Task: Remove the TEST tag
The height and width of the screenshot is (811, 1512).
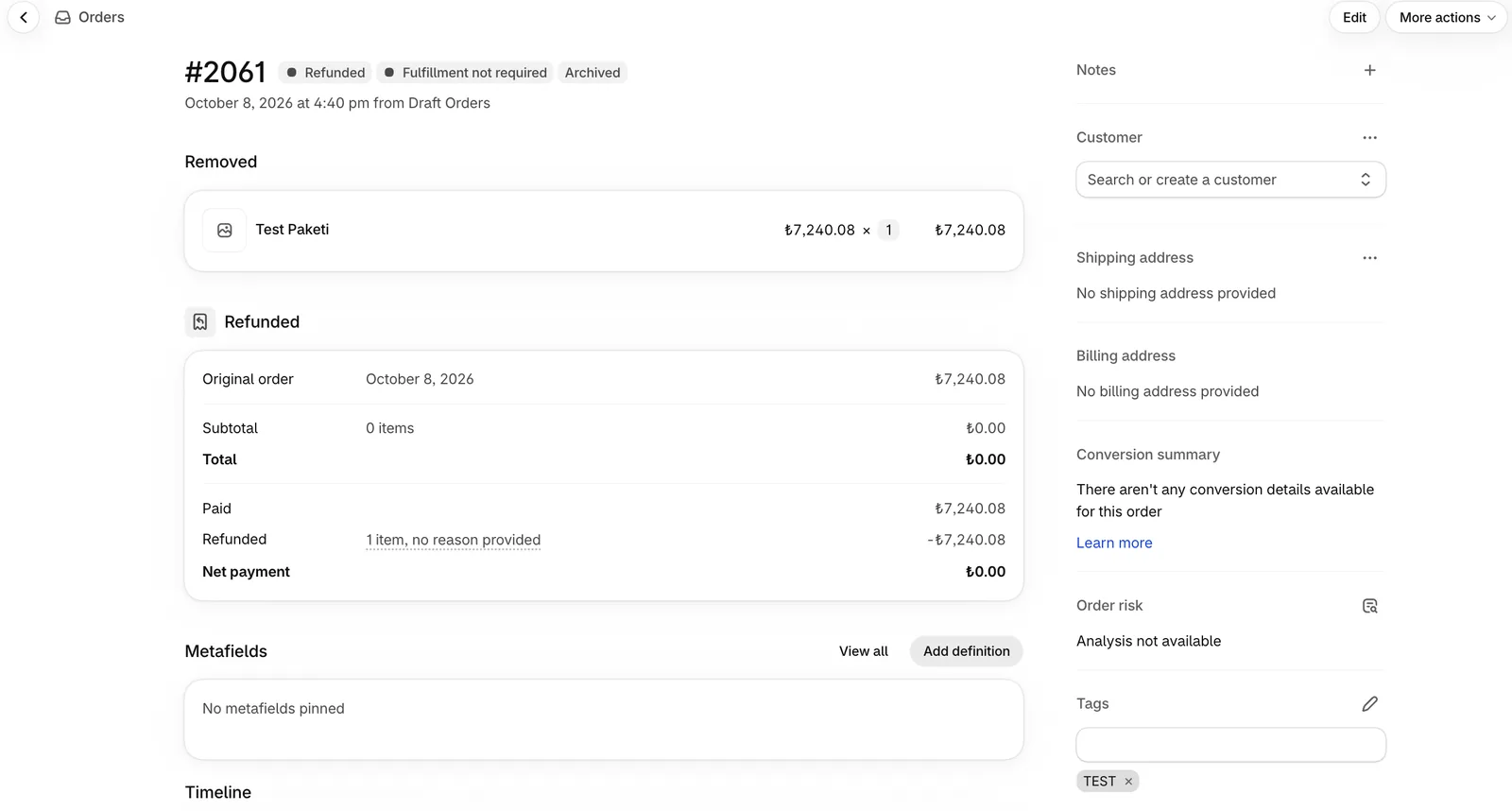Action: tap(1128, 782)
